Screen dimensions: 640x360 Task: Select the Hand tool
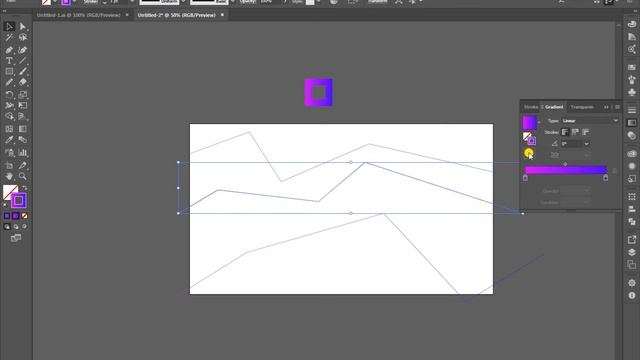tap(9, 176)
